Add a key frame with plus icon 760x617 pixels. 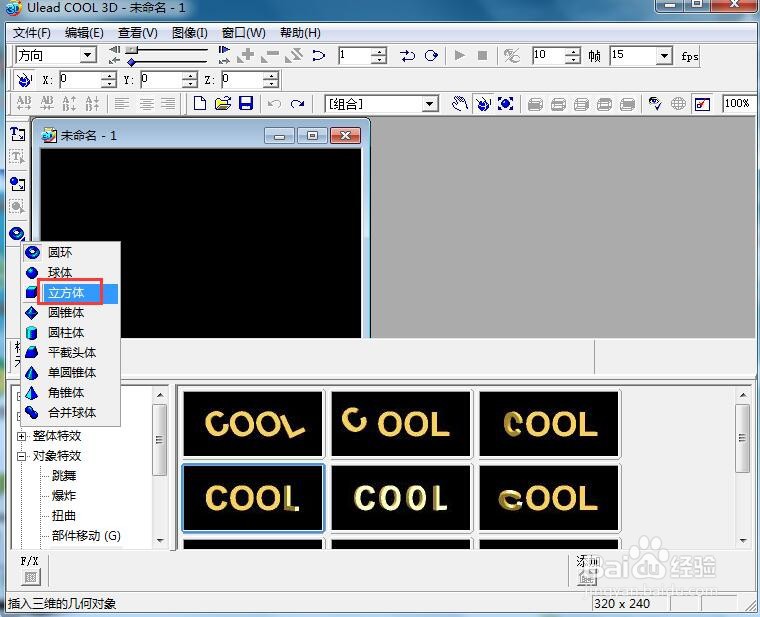tap(246, 55)
